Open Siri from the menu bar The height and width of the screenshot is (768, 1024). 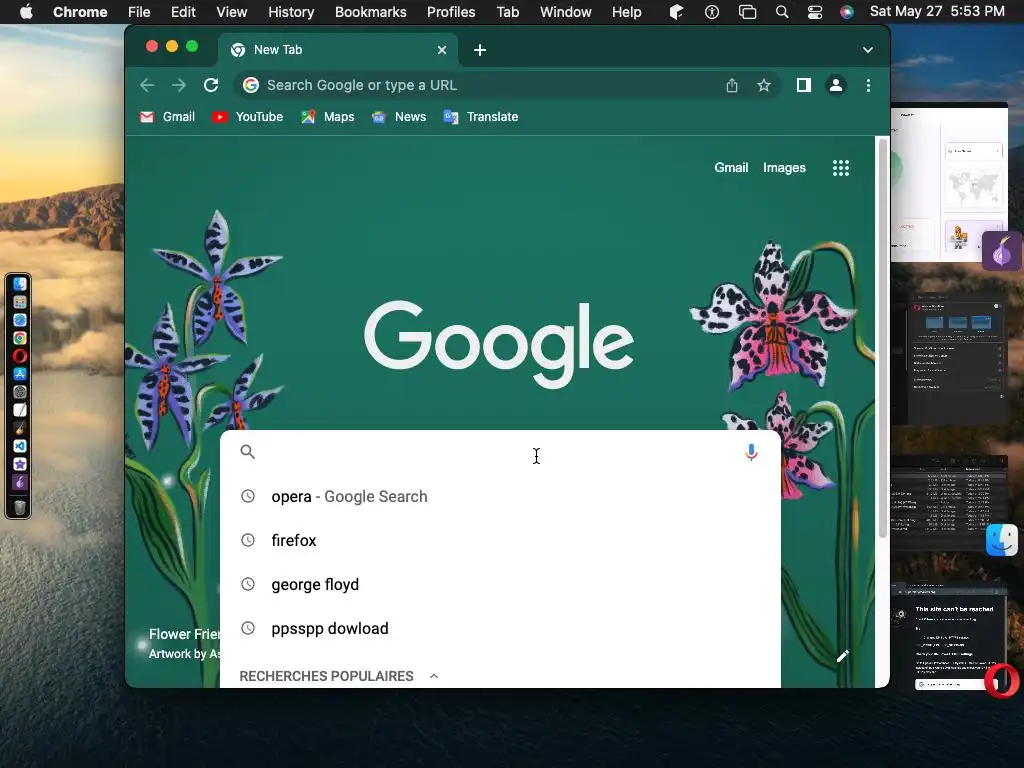846,12
